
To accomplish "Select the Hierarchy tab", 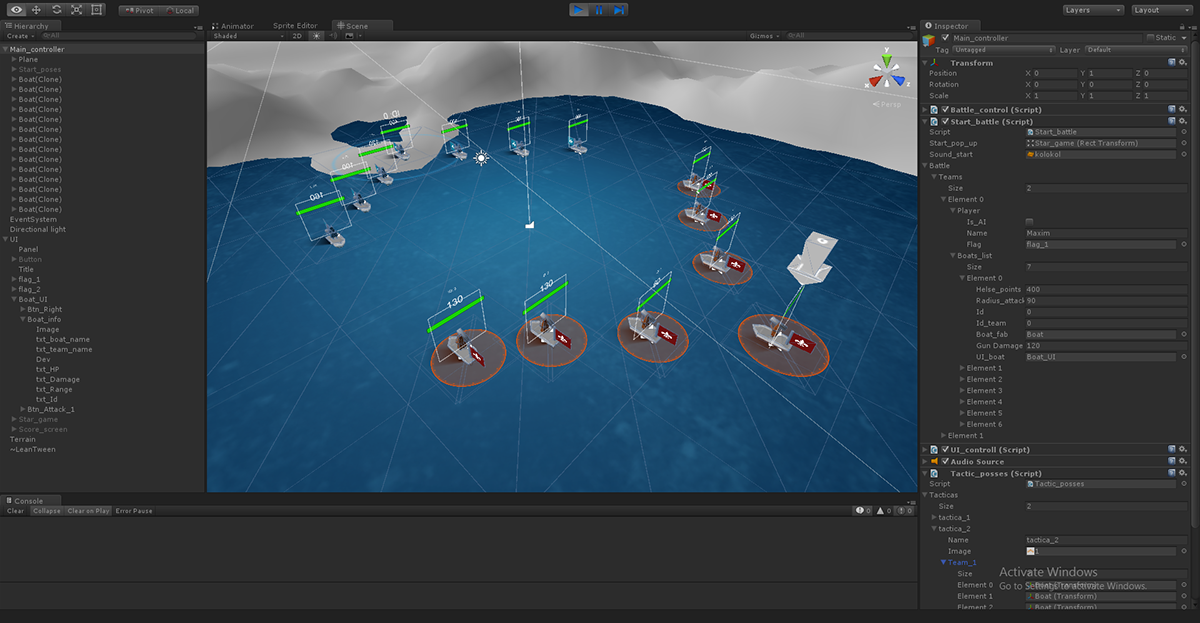I will pos(32,26).
